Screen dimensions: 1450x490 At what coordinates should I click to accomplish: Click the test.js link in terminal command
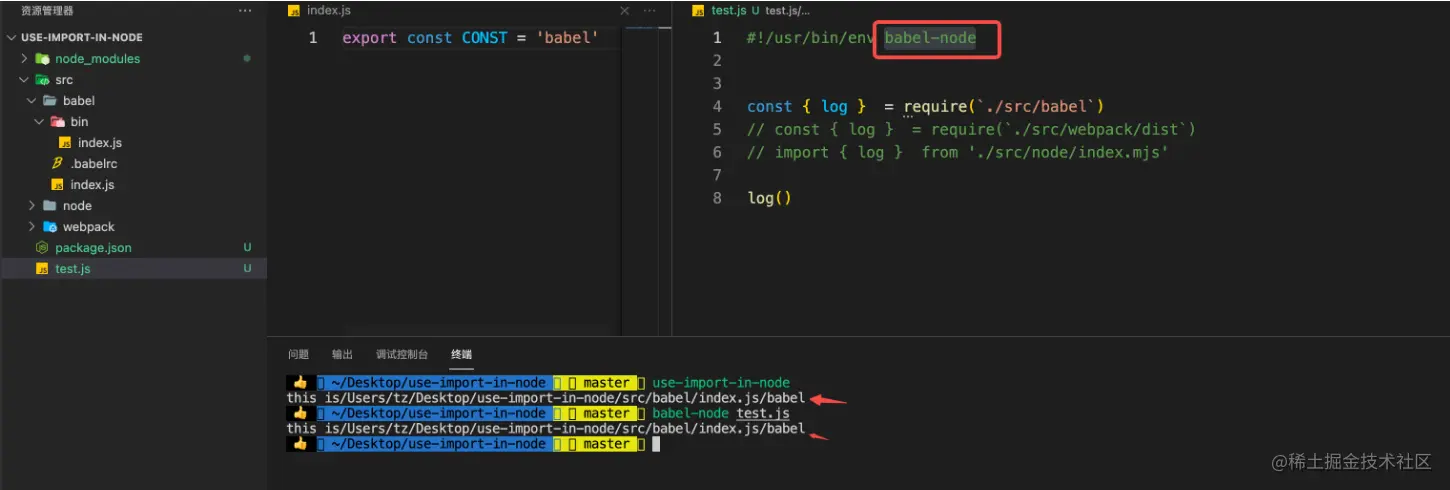tap(763, 414)
